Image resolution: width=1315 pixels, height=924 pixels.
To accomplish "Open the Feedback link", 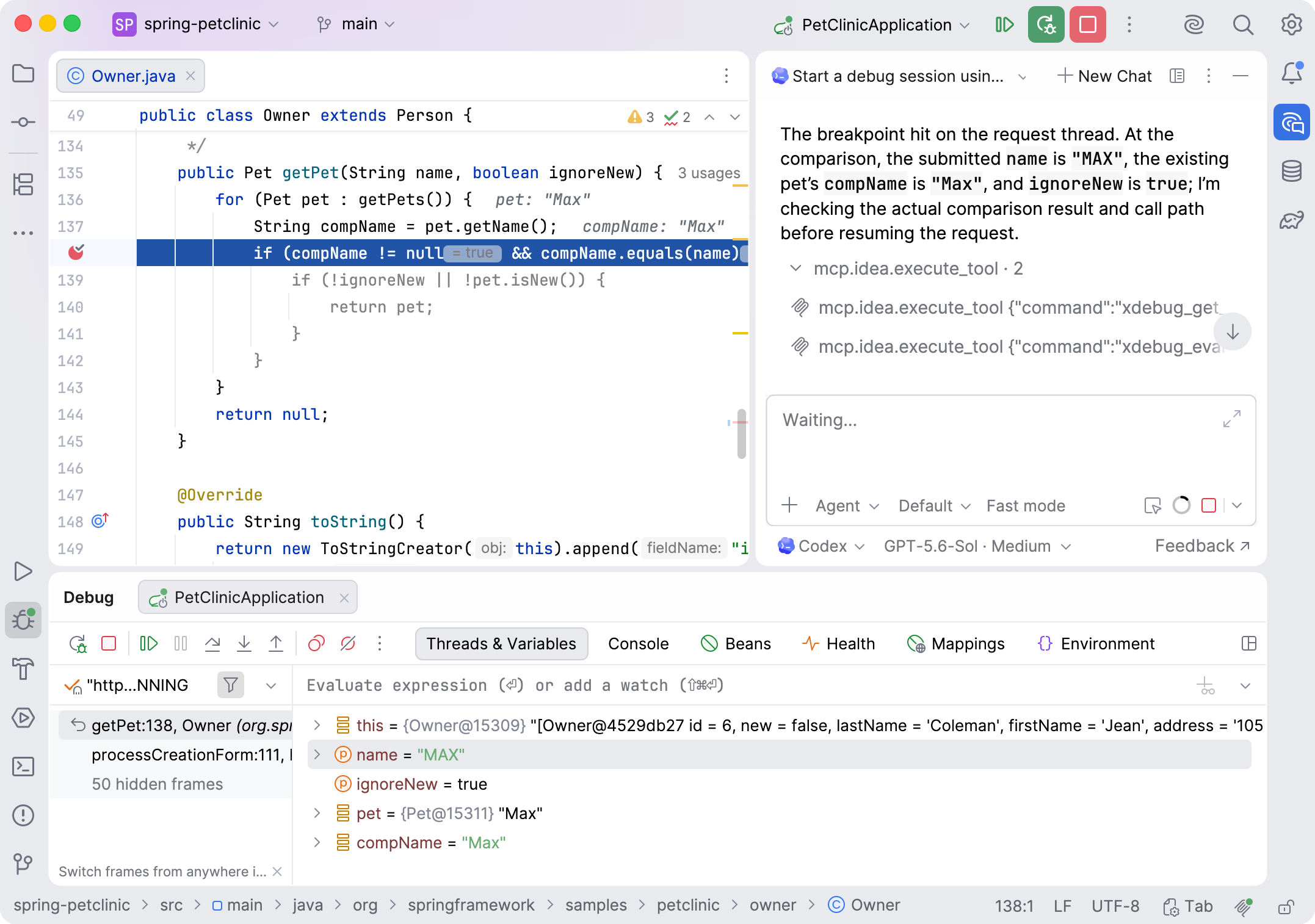I will coord(1202,546).
